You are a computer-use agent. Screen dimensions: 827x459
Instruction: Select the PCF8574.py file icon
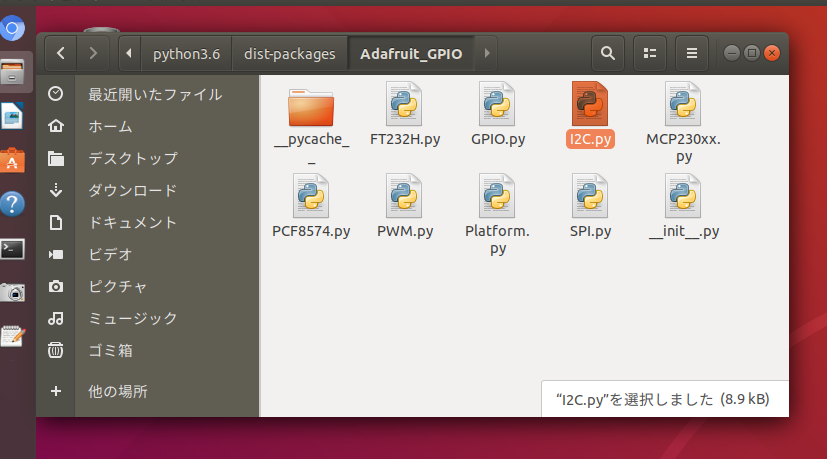[x=311, y=196]
